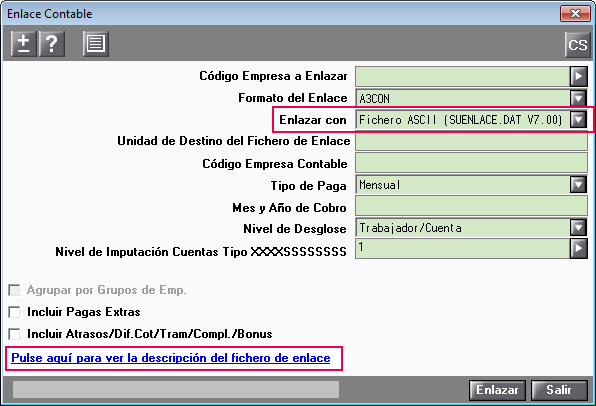Screen dimensions: 596x406
Task: Click the A3CON value in Formato field
Action: coord(374,99)
